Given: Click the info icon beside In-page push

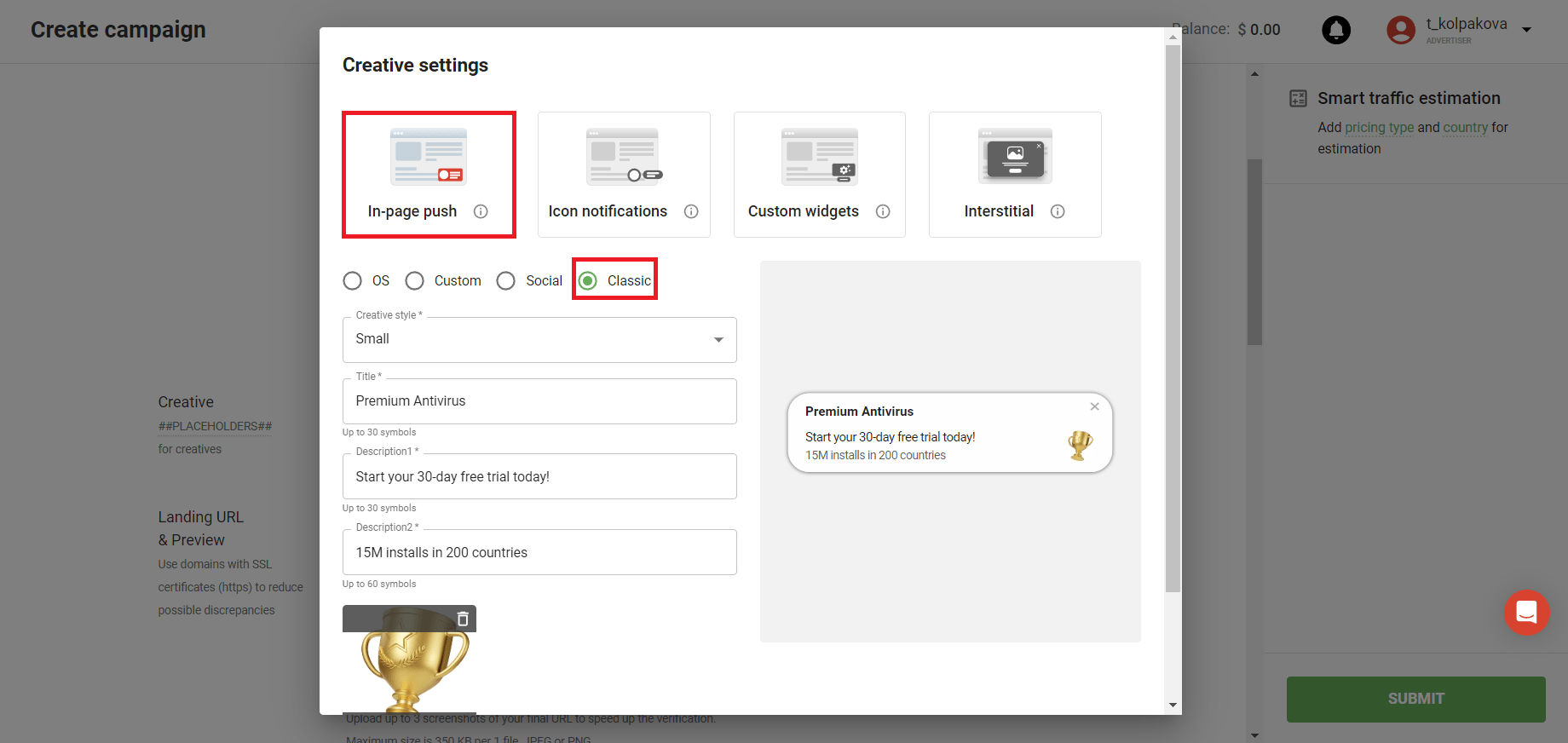Looking at the screenshot, I should [x=481, y=211].
